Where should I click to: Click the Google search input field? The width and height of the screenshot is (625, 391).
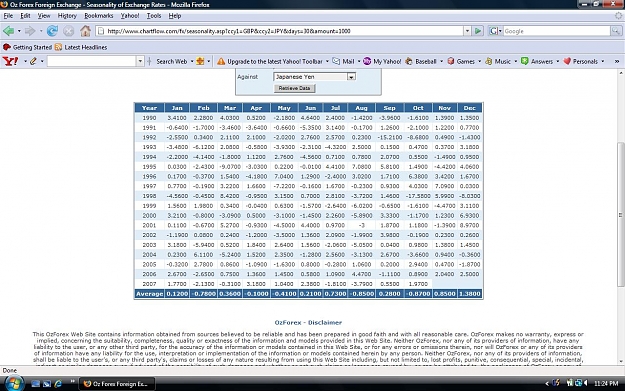[x=556, y=31]
